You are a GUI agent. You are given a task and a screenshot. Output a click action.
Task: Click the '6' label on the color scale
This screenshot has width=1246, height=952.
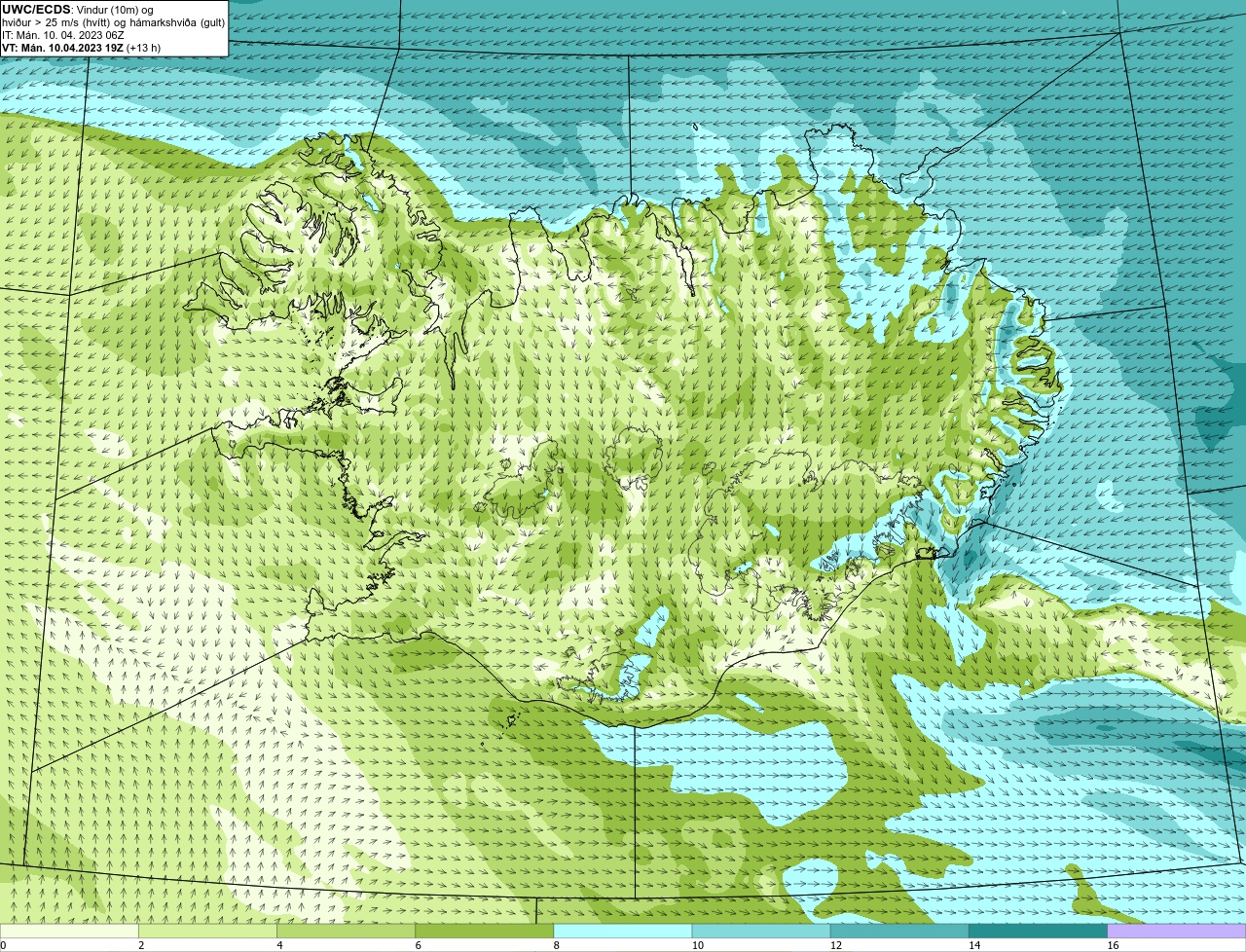418,945
